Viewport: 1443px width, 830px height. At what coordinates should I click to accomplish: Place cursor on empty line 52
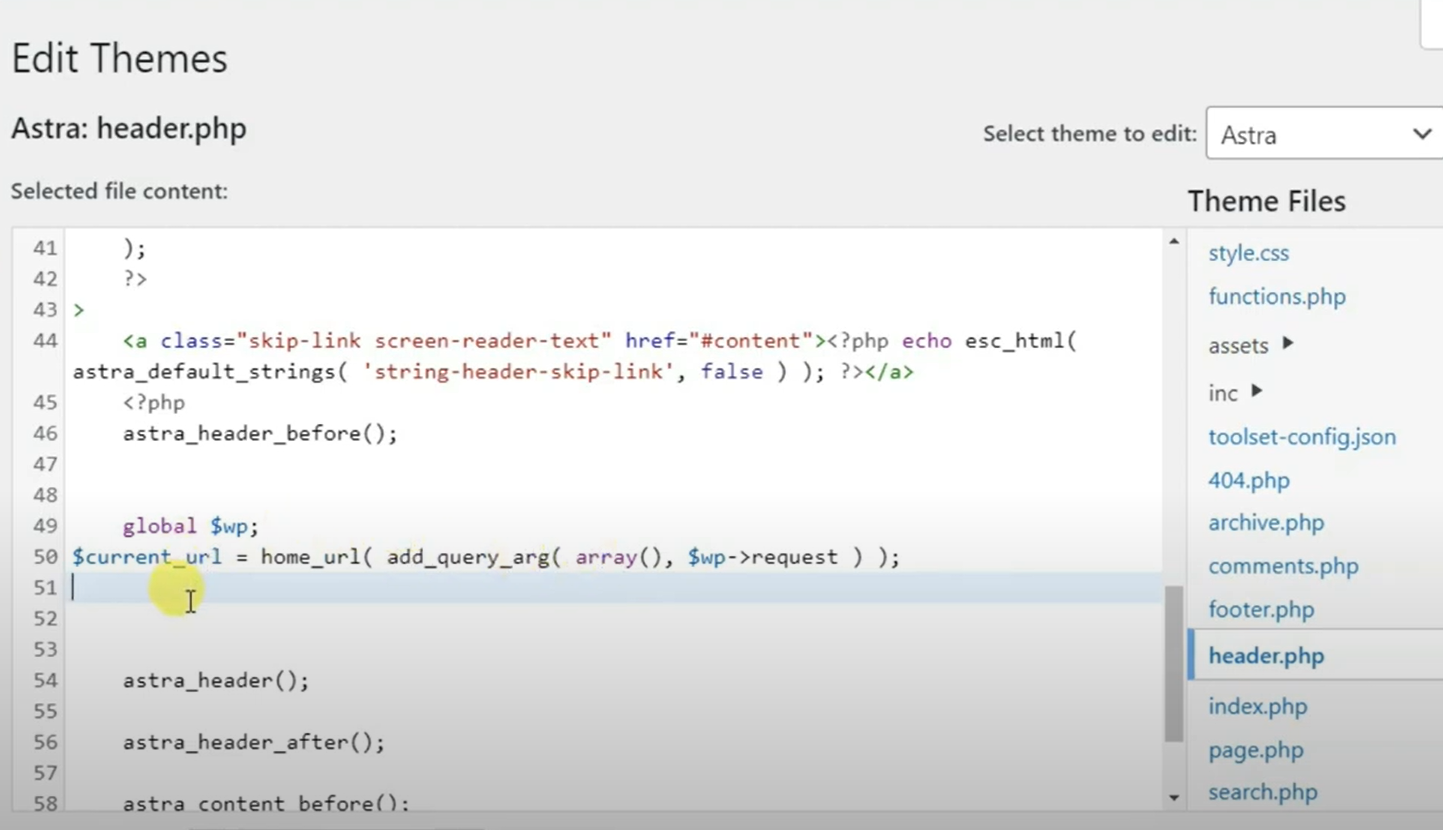pyautogui.click(x=400, y=619)
